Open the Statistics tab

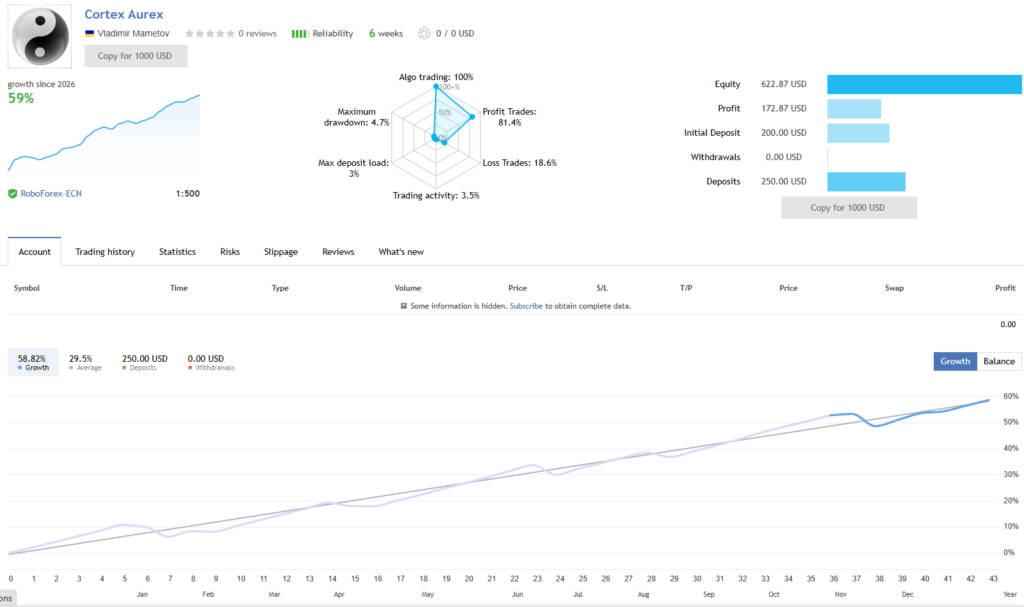tap(177, 252)
